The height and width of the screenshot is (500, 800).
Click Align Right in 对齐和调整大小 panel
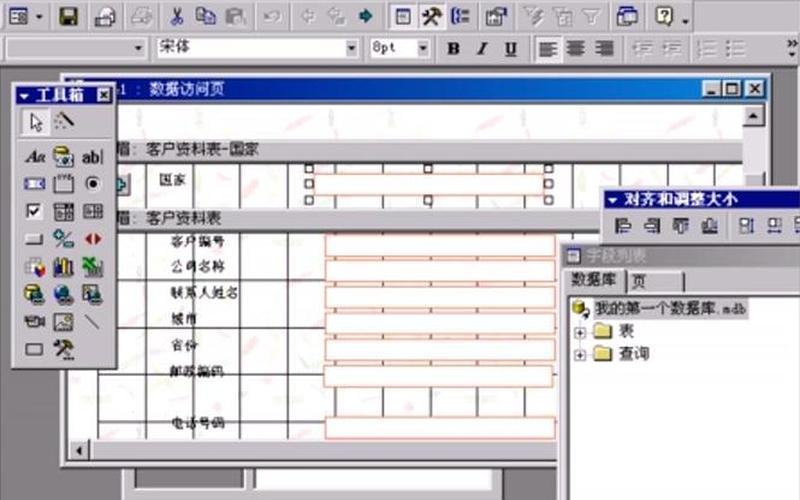tap(652, 226)
